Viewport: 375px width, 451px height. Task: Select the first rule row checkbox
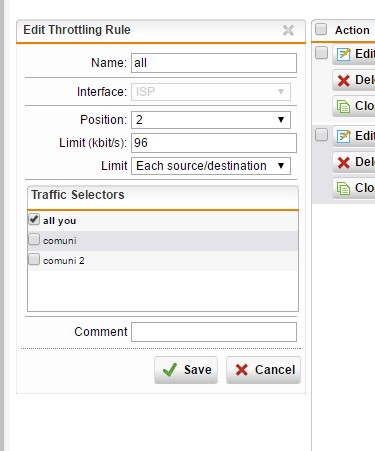tap(321, 53)
